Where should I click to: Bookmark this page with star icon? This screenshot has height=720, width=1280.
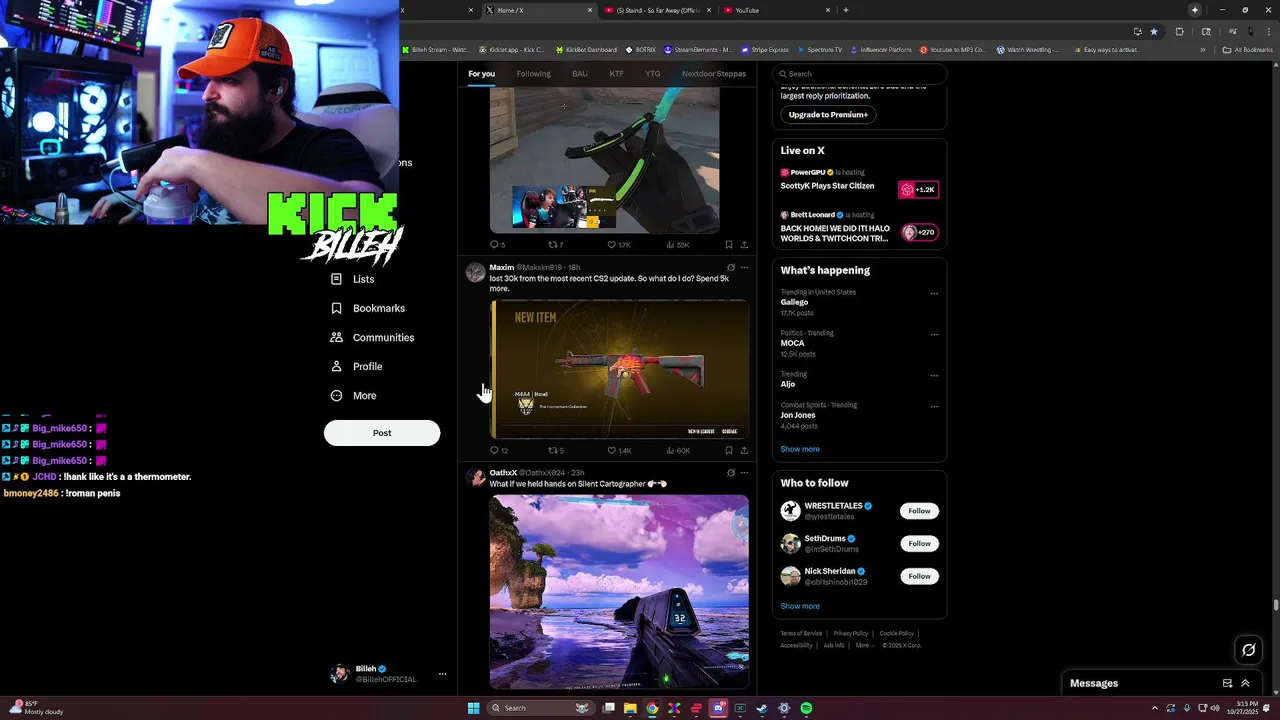coord(1154,31)
